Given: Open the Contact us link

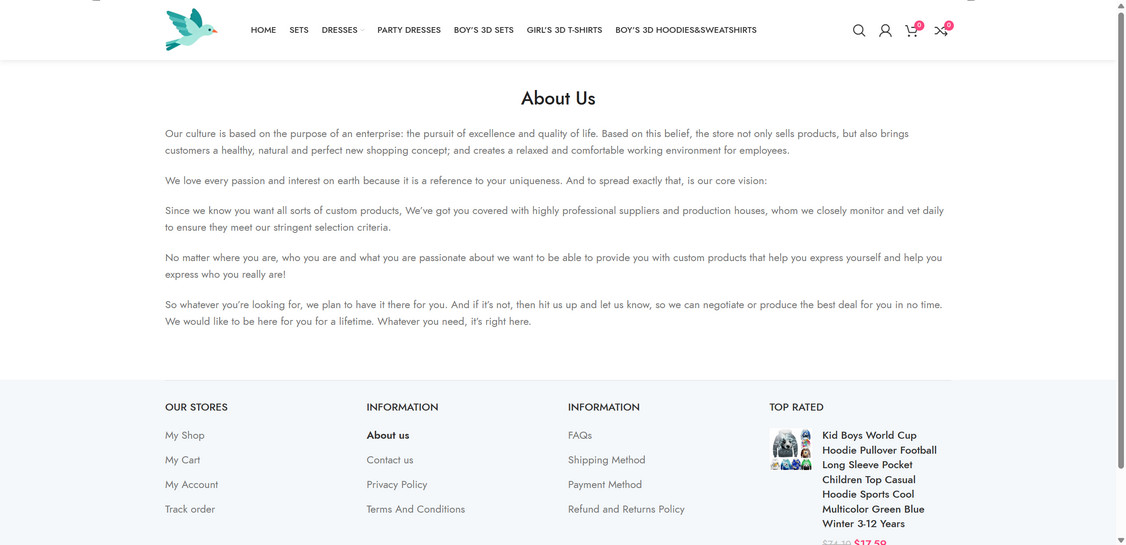Looking at the screenshot, I should pos(390,460).
